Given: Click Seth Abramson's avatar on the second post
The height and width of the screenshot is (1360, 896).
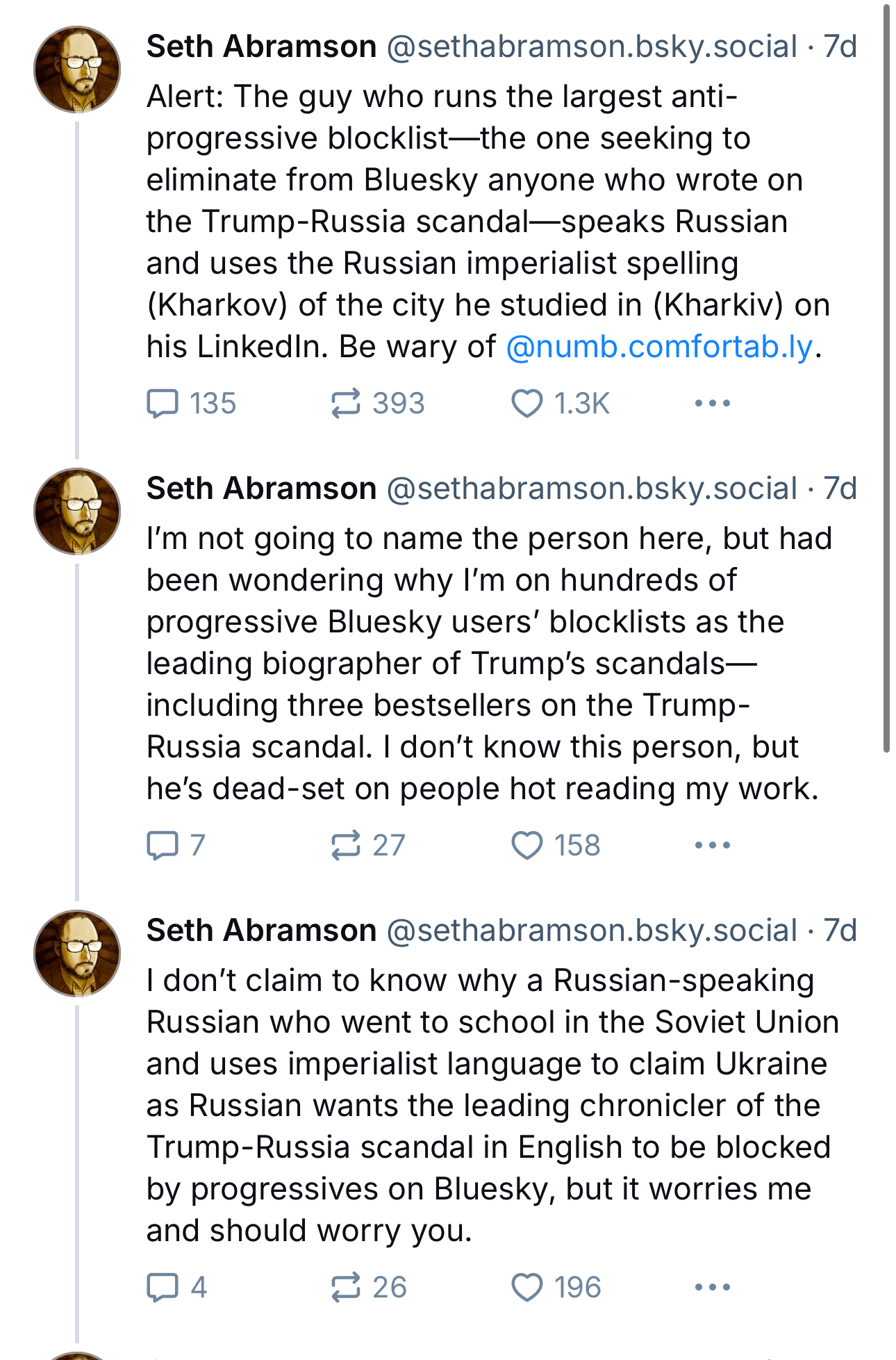Looking at the screenshot, I should tap(77, 511).
